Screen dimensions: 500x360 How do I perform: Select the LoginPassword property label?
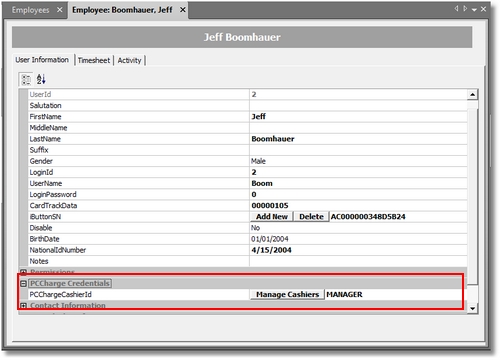53,194
